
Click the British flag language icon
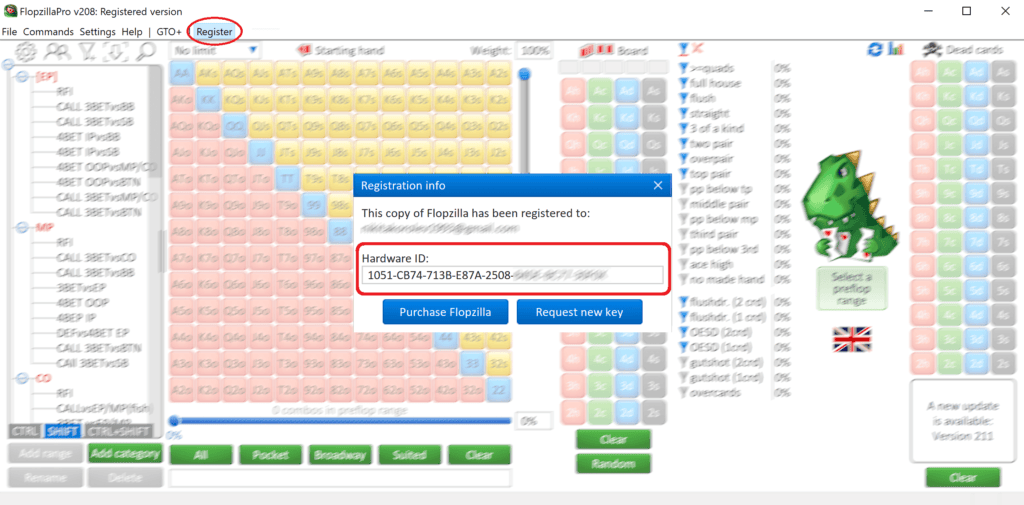pyautogui.click(x=851, y=340)
